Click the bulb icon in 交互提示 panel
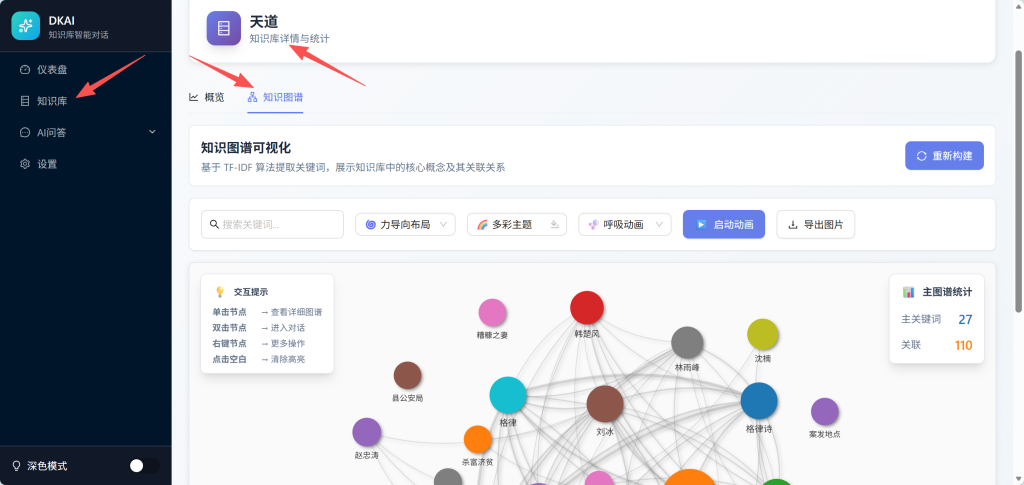Viewport: 1024px width, 485px height. 219,292
